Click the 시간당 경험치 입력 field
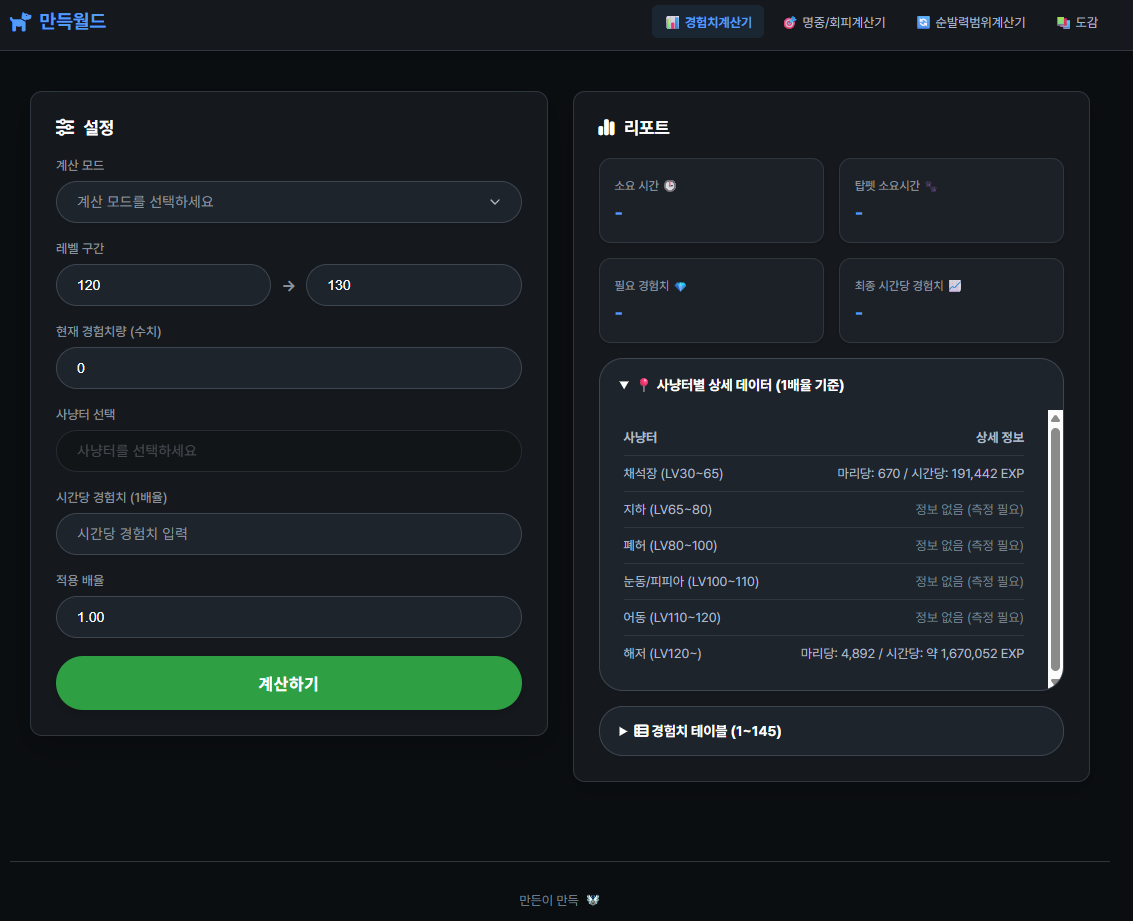This screenshot has height=921, width=1133. tap(288, 534)
